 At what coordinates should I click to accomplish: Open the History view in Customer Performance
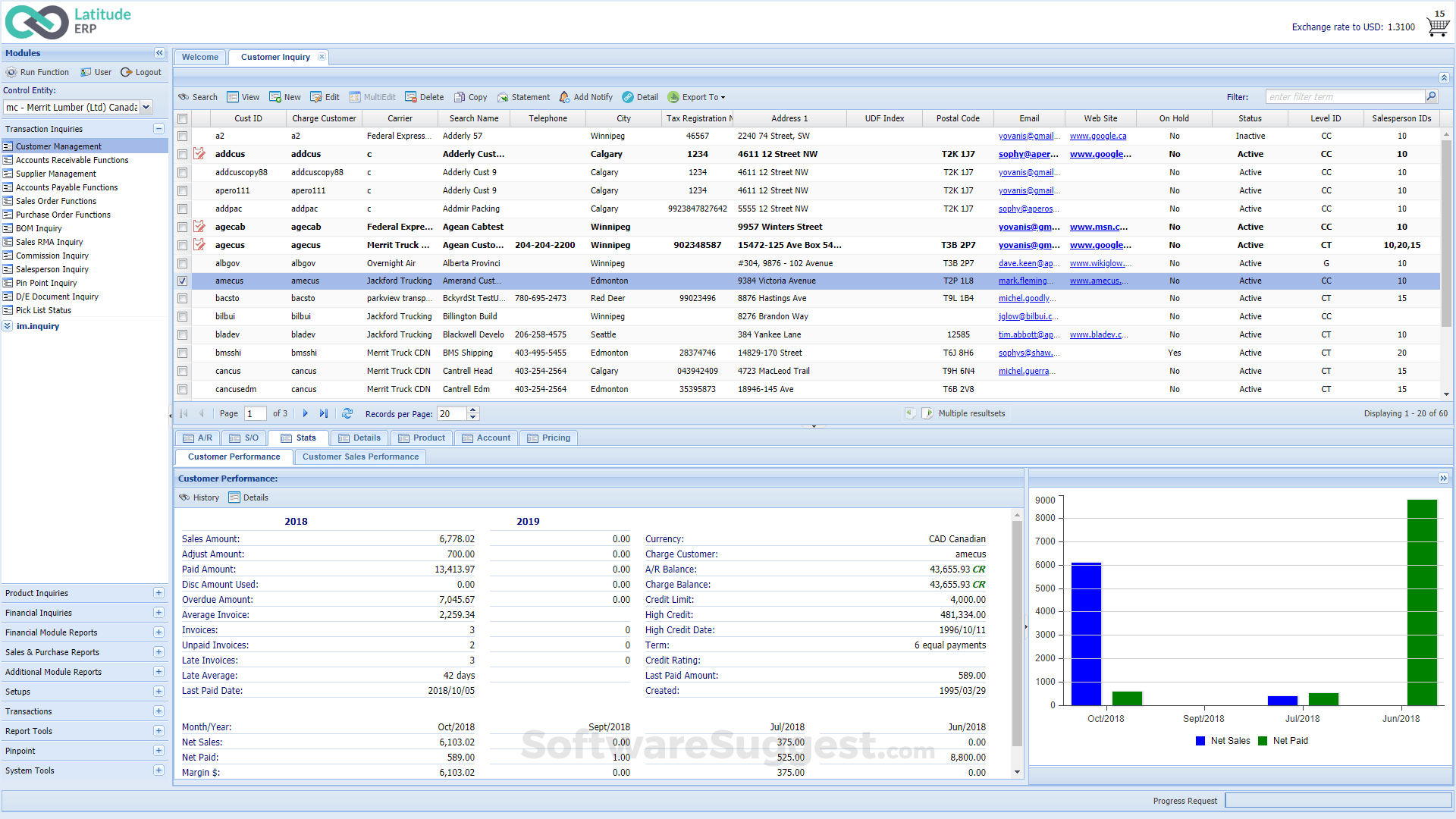pos(199,497)
